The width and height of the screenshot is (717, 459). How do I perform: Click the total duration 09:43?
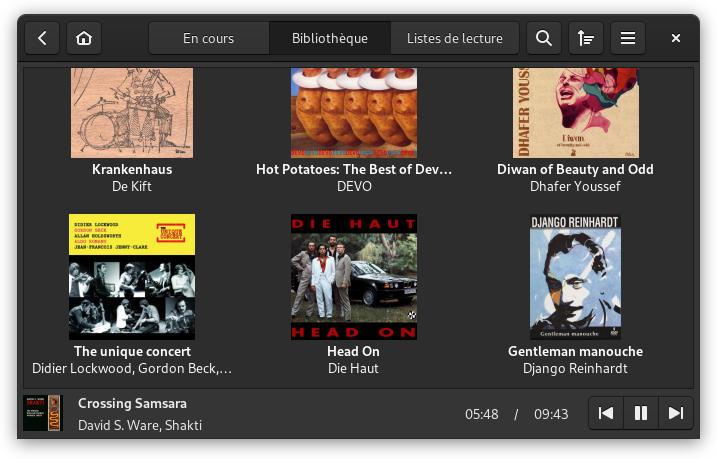pos(551,414)
